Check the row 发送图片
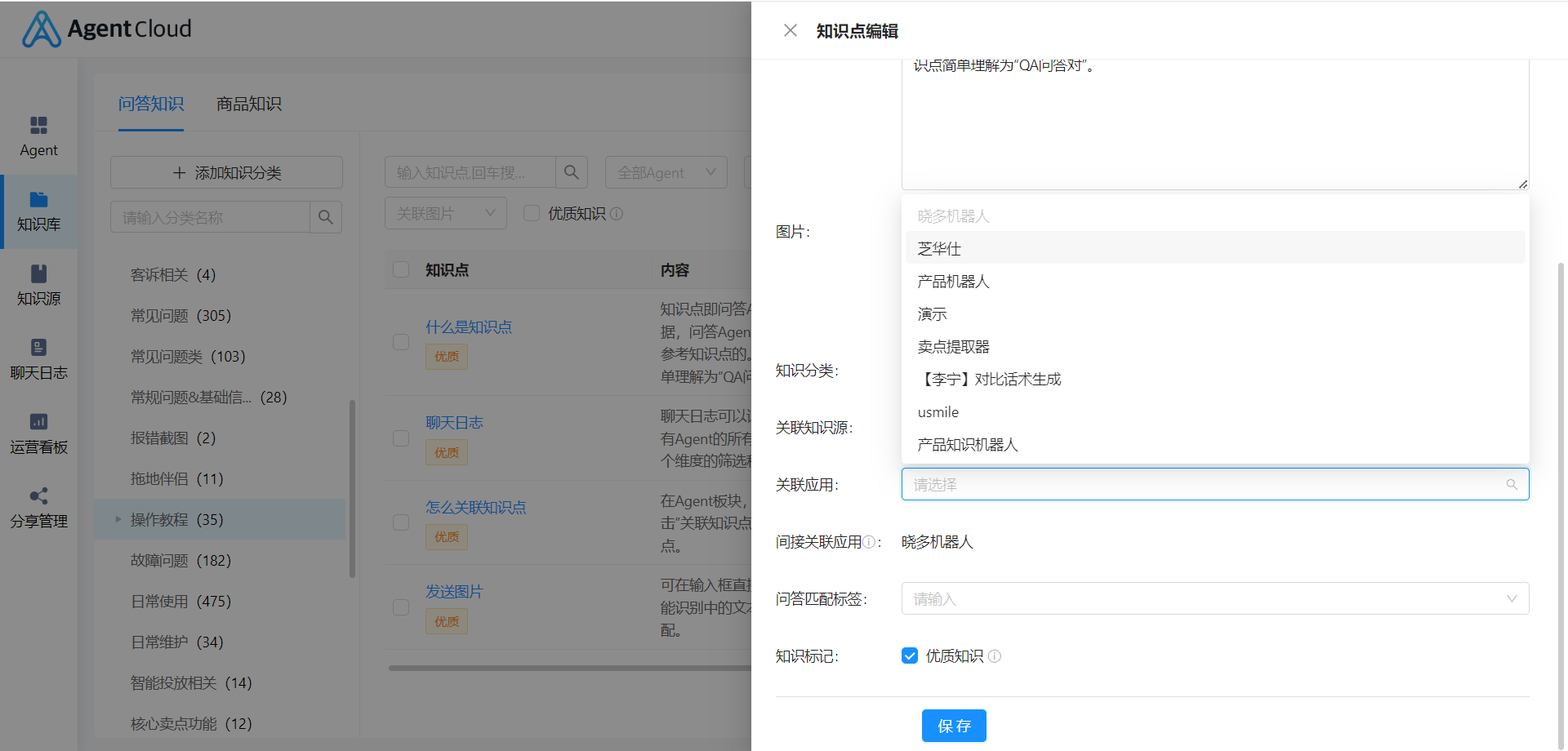 pos(401,607)
